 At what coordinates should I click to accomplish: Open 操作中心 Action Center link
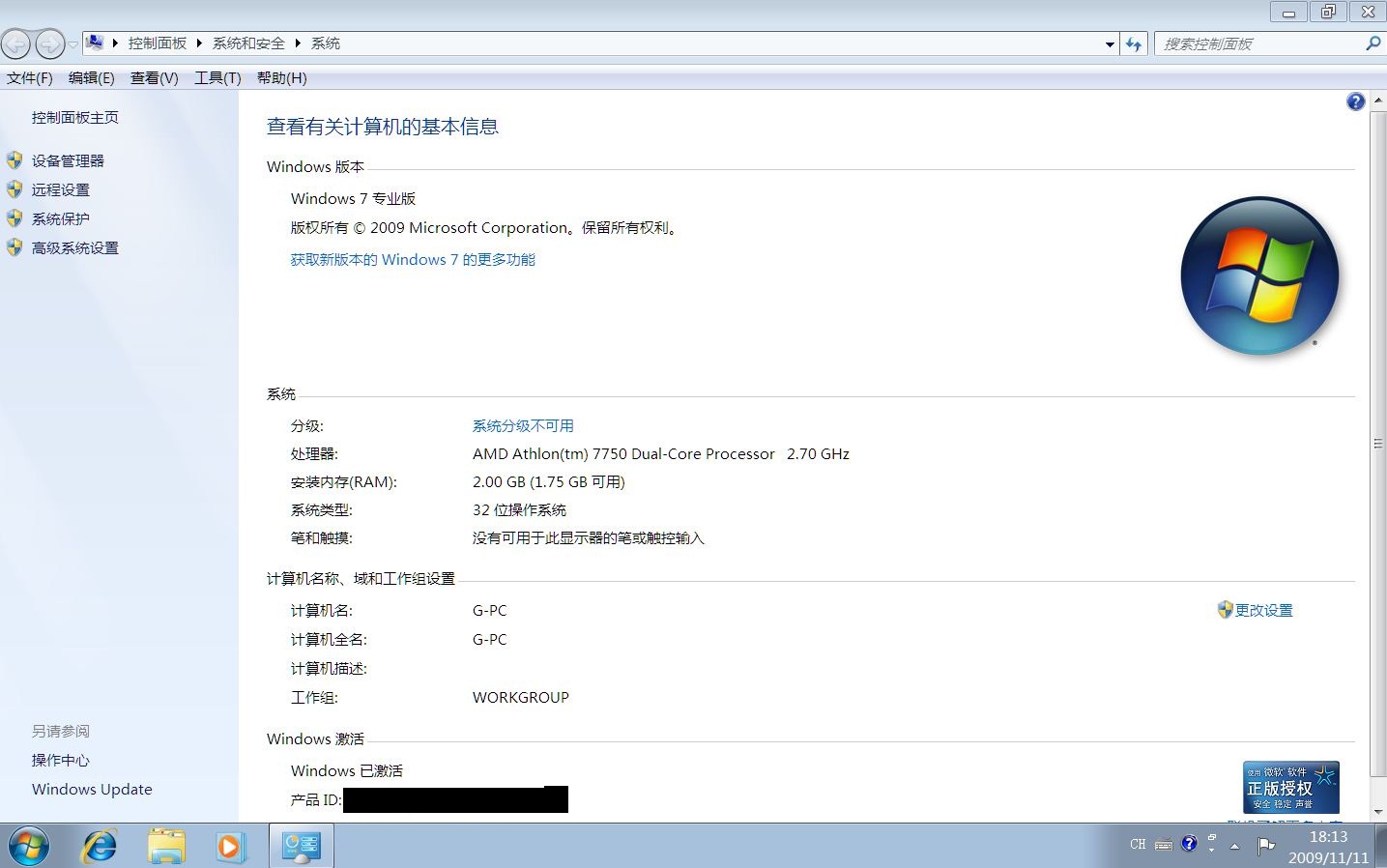pyautogui.click(x=60, y=761)
